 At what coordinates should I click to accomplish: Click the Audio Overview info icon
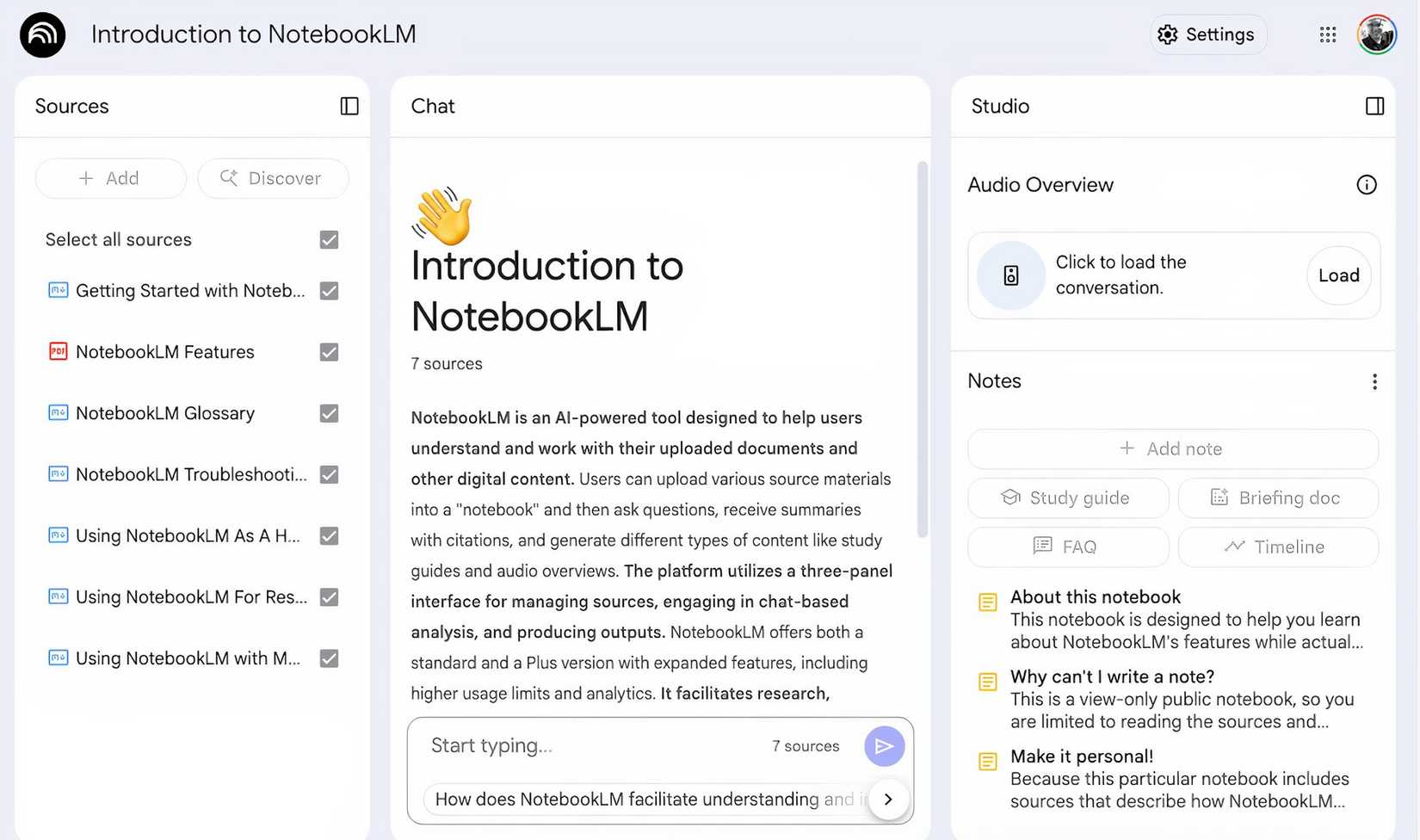coord(1367,184)
